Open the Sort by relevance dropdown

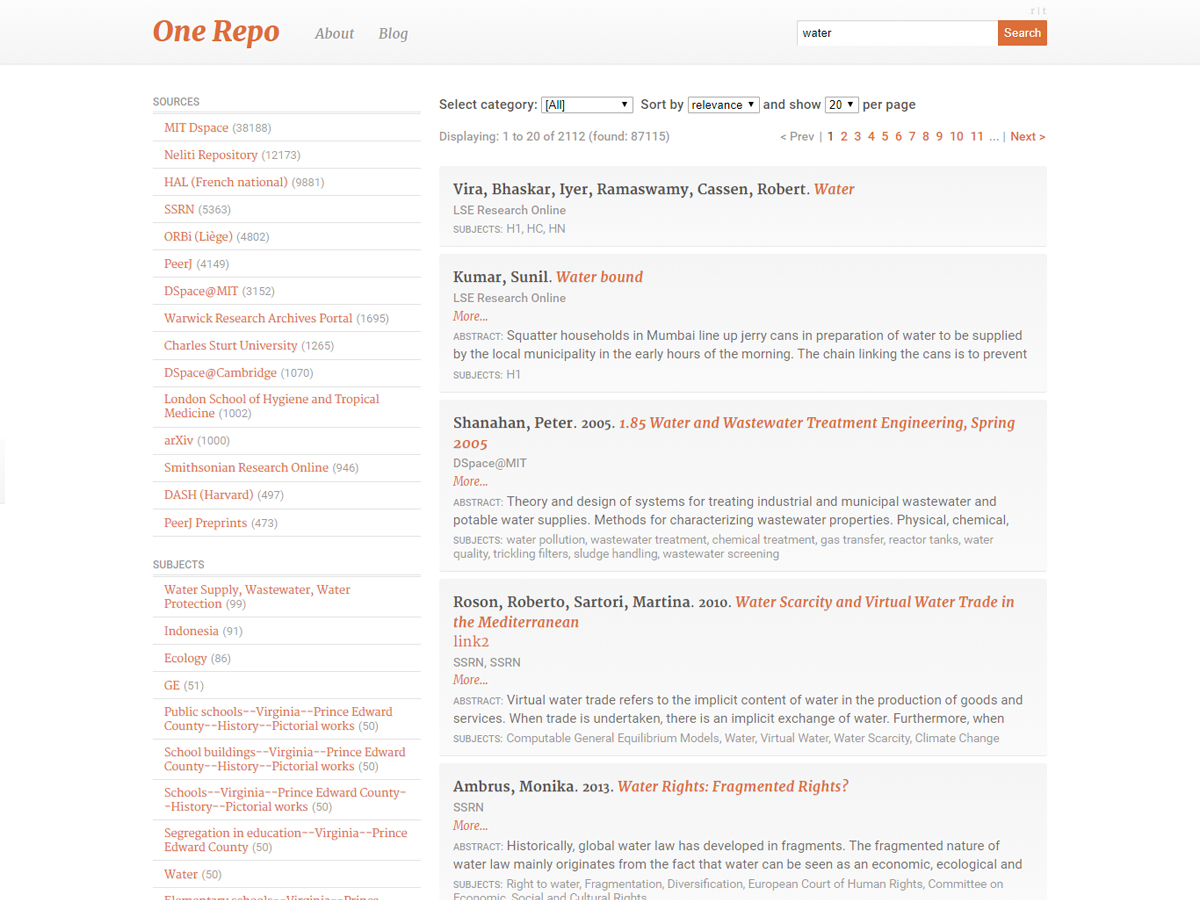(723, 105)
